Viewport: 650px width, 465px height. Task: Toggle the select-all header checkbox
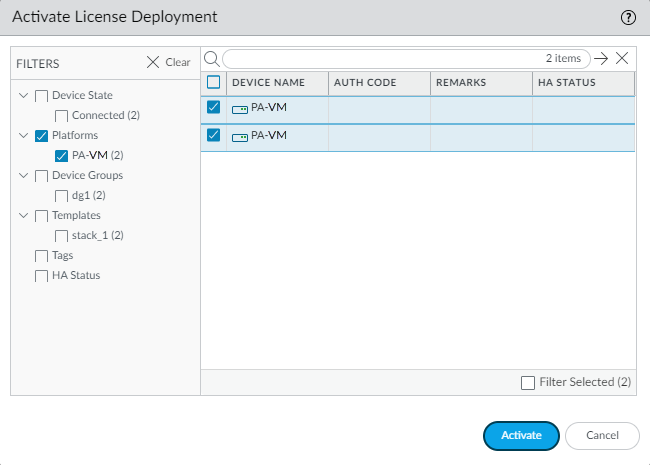(213, 82)
